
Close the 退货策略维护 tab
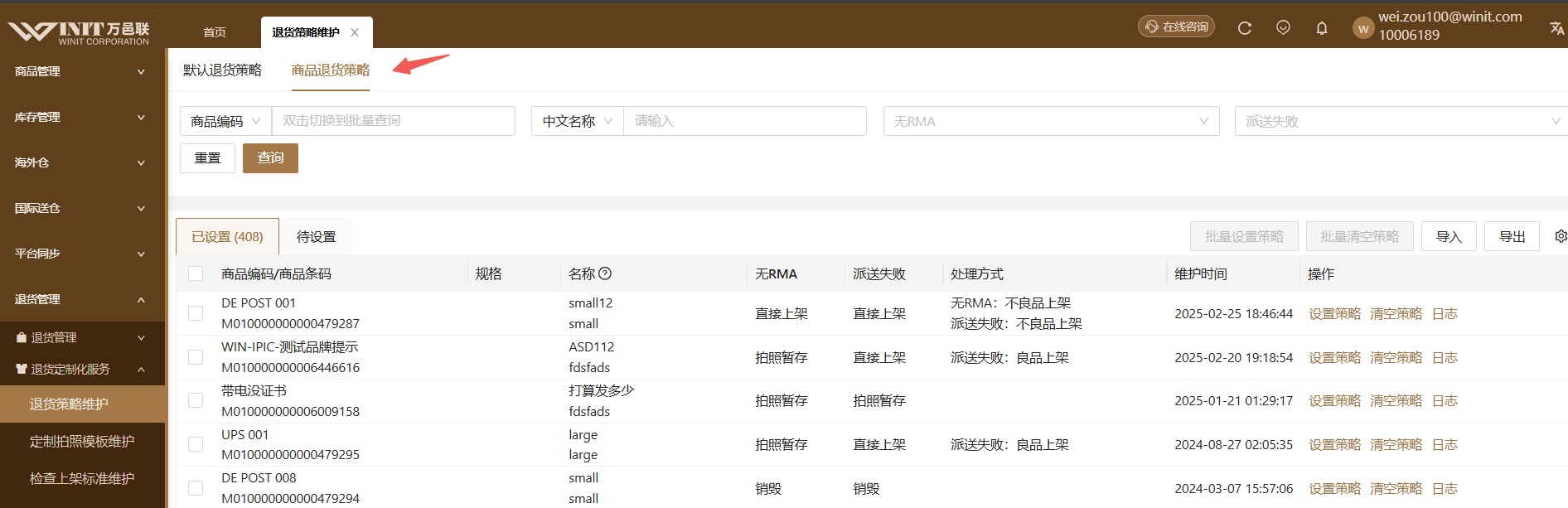[355, 32]
